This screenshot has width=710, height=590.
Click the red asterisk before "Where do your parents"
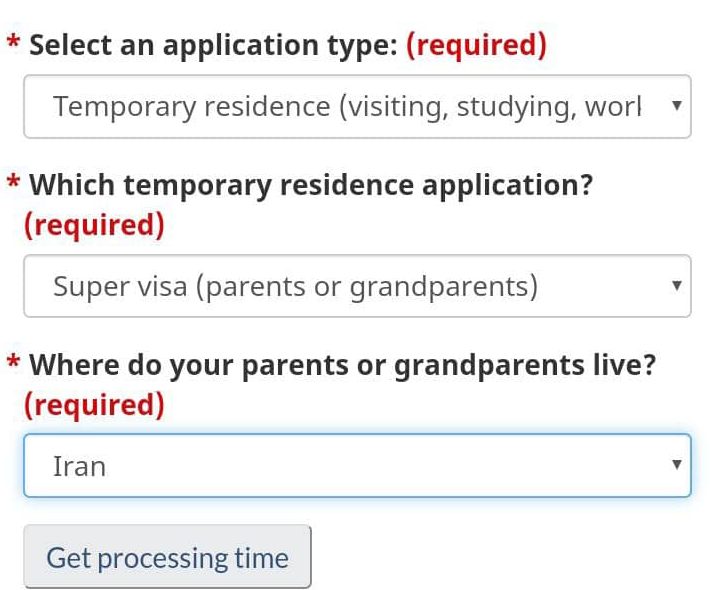13,363
